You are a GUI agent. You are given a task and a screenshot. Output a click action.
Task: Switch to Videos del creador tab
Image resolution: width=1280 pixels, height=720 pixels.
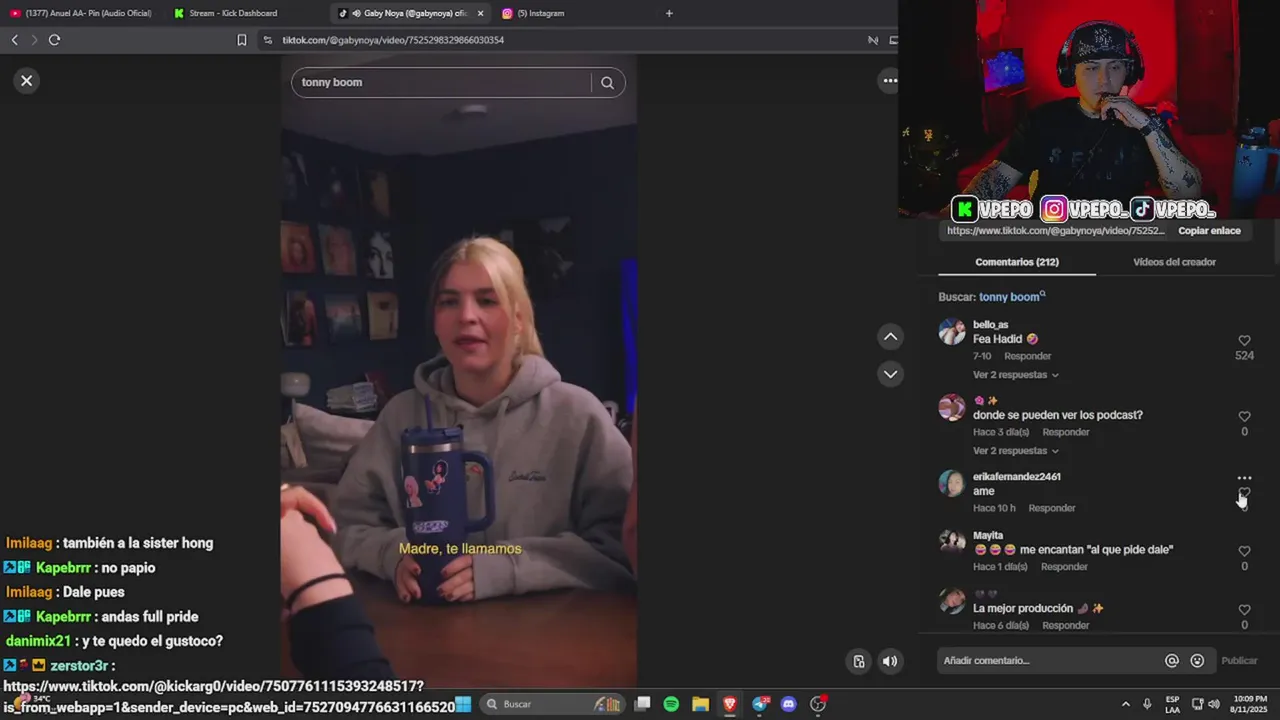pos(1174,262)
